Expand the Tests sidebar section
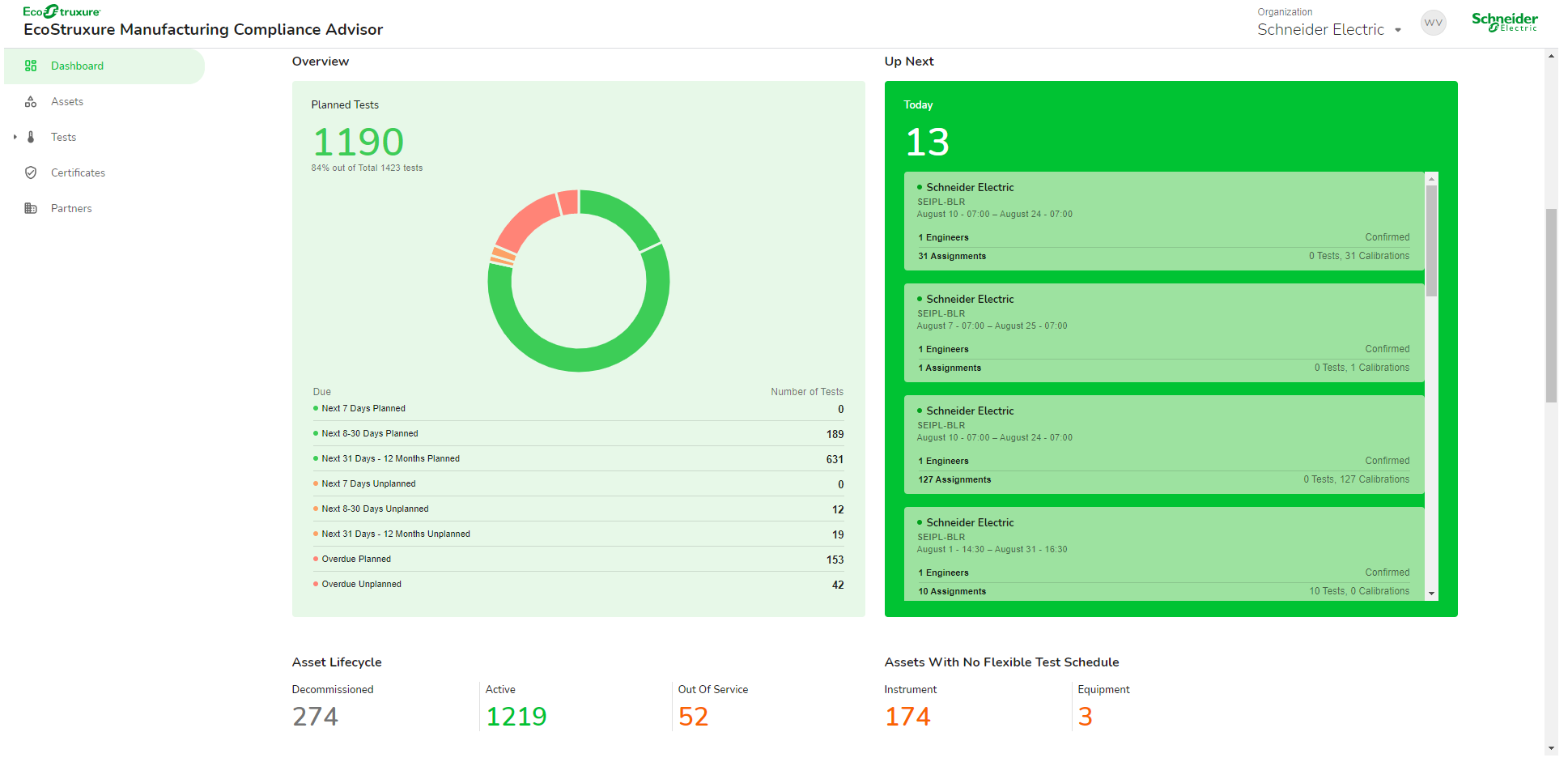The width and height of the screenshot is (1568, 762). click(14, 137)
